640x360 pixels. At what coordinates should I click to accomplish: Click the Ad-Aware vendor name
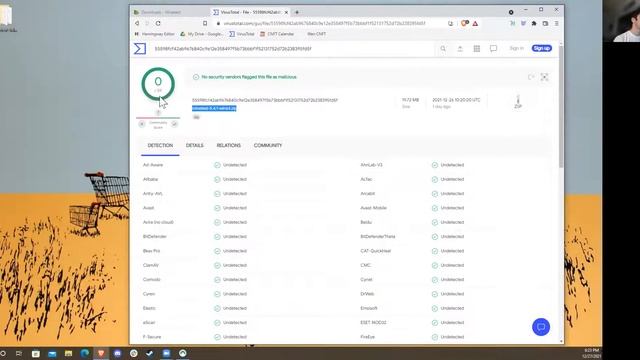click(153, 165)
